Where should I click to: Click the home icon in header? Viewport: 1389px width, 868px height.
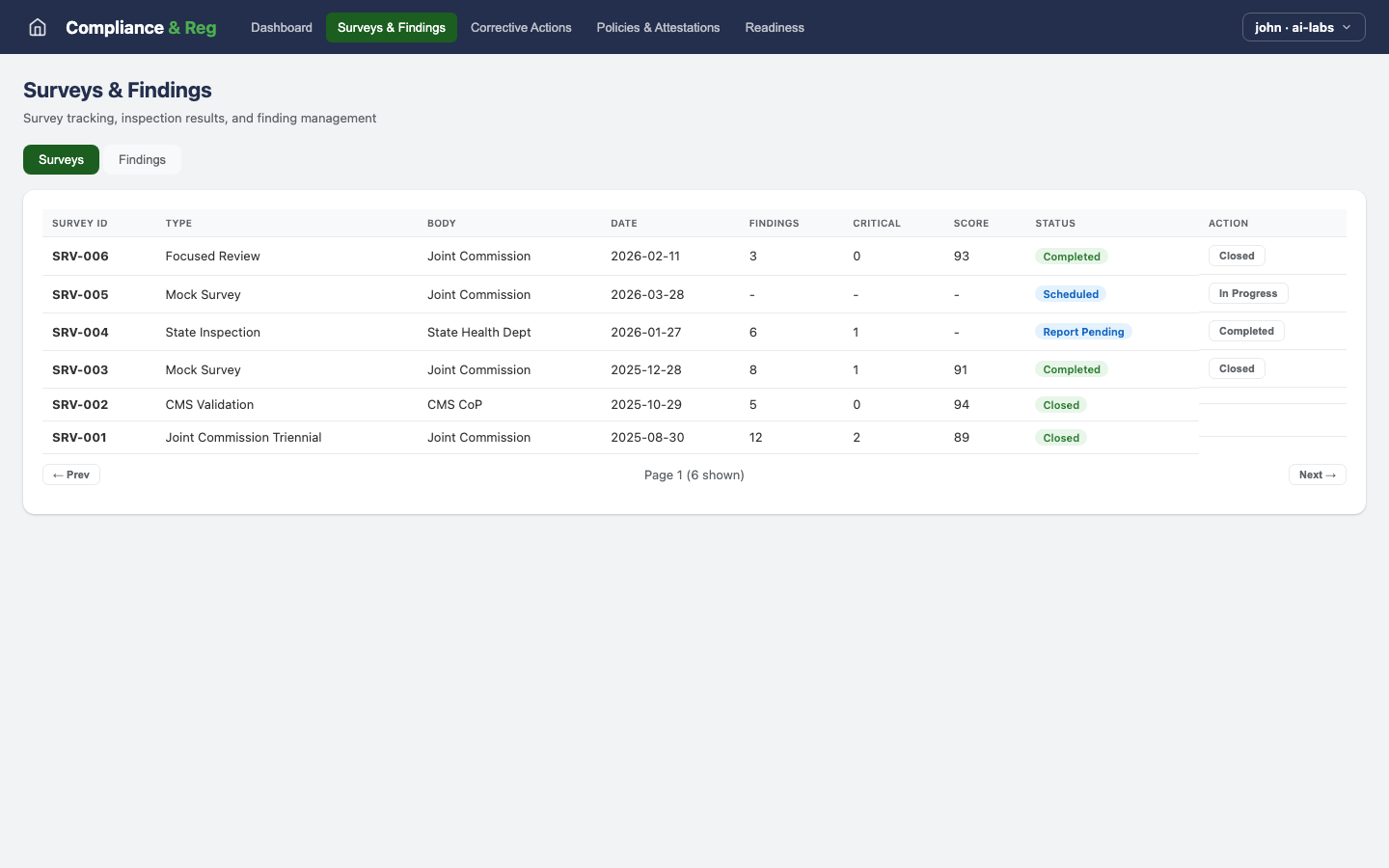point(38,27)
